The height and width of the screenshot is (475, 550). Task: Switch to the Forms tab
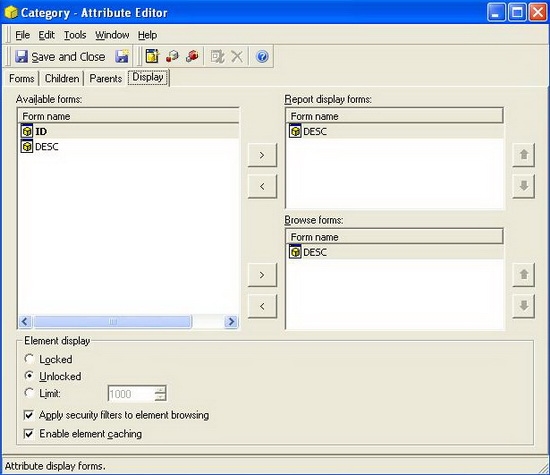tap(21, 78)
